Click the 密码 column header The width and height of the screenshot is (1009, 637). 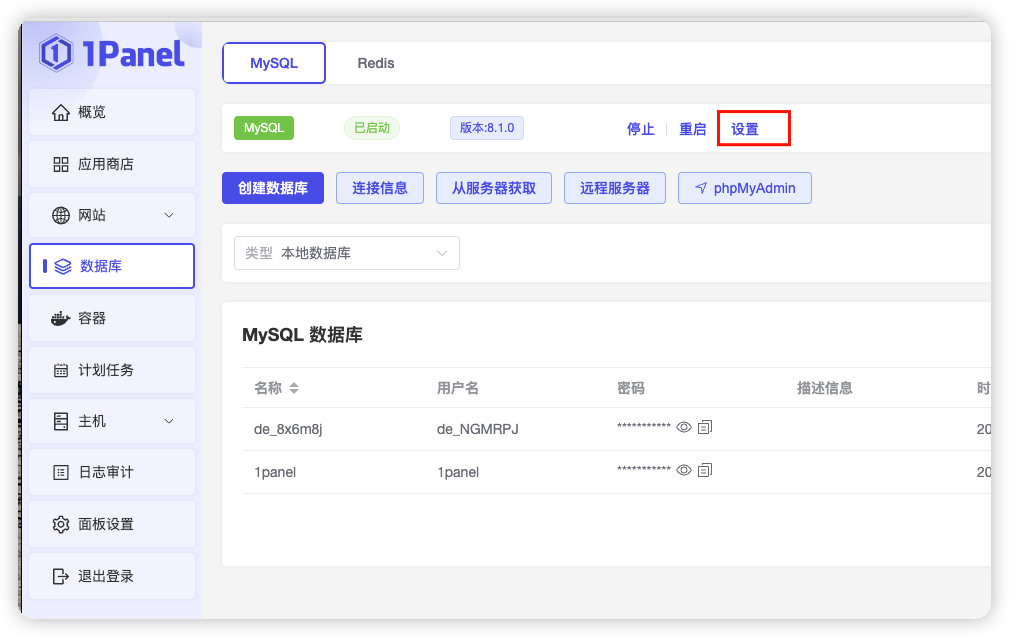[631, 388]
